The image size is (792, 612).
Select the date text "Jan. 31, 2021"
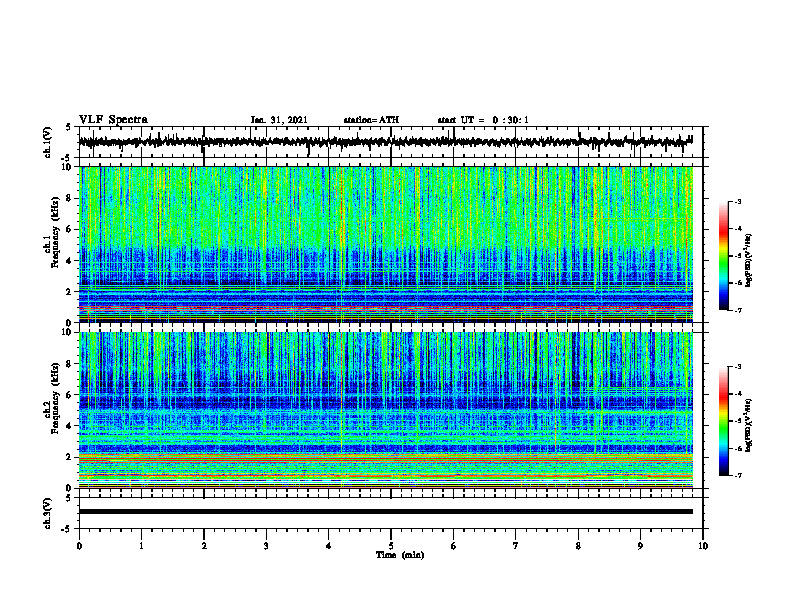279,120
